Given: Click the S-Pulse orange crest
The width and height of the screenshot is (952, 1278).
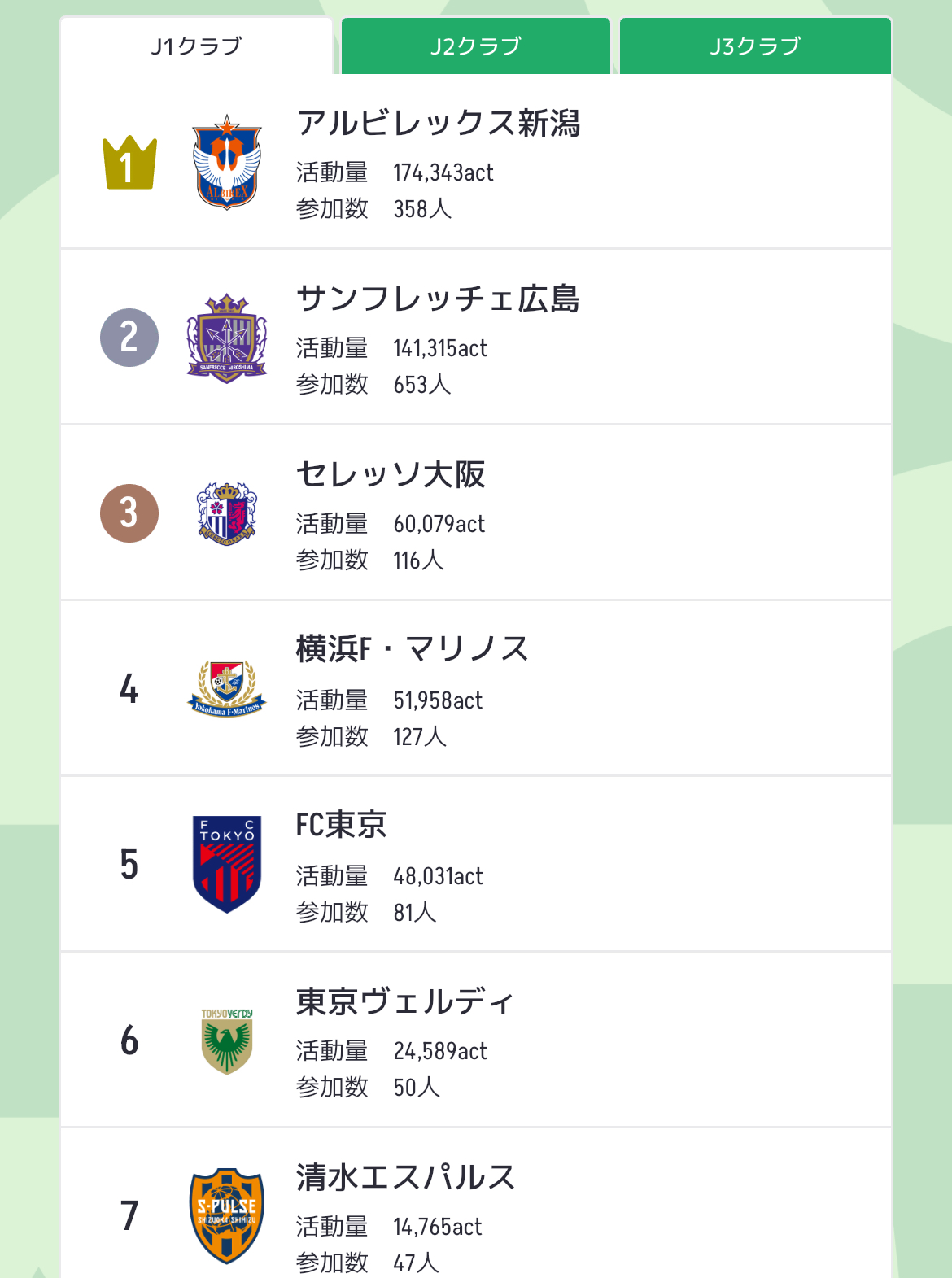Looking at the screenshot, I should [x=227, y=1216].
